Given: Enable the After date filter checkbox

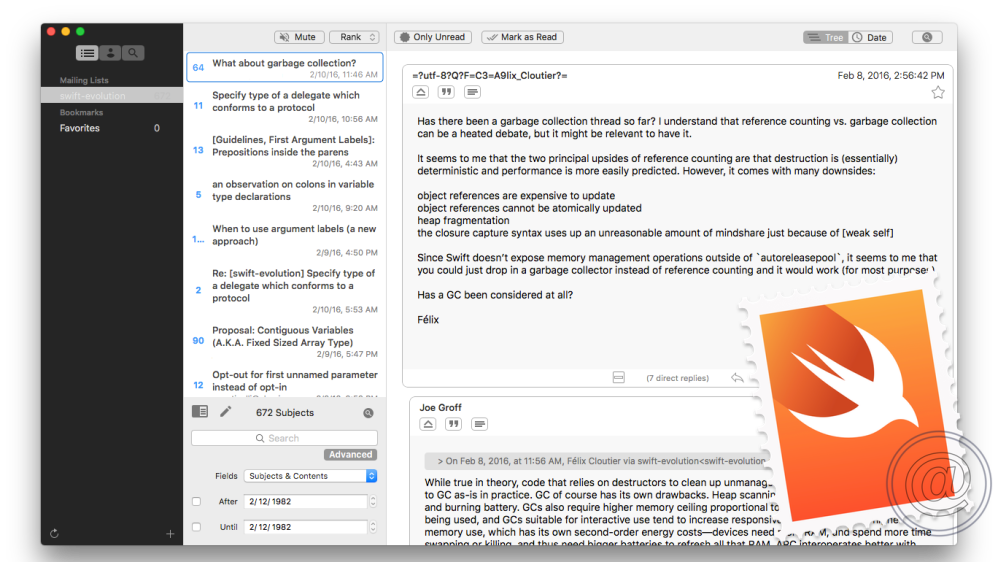Looking at the screenshot, I should click(197, 502).
